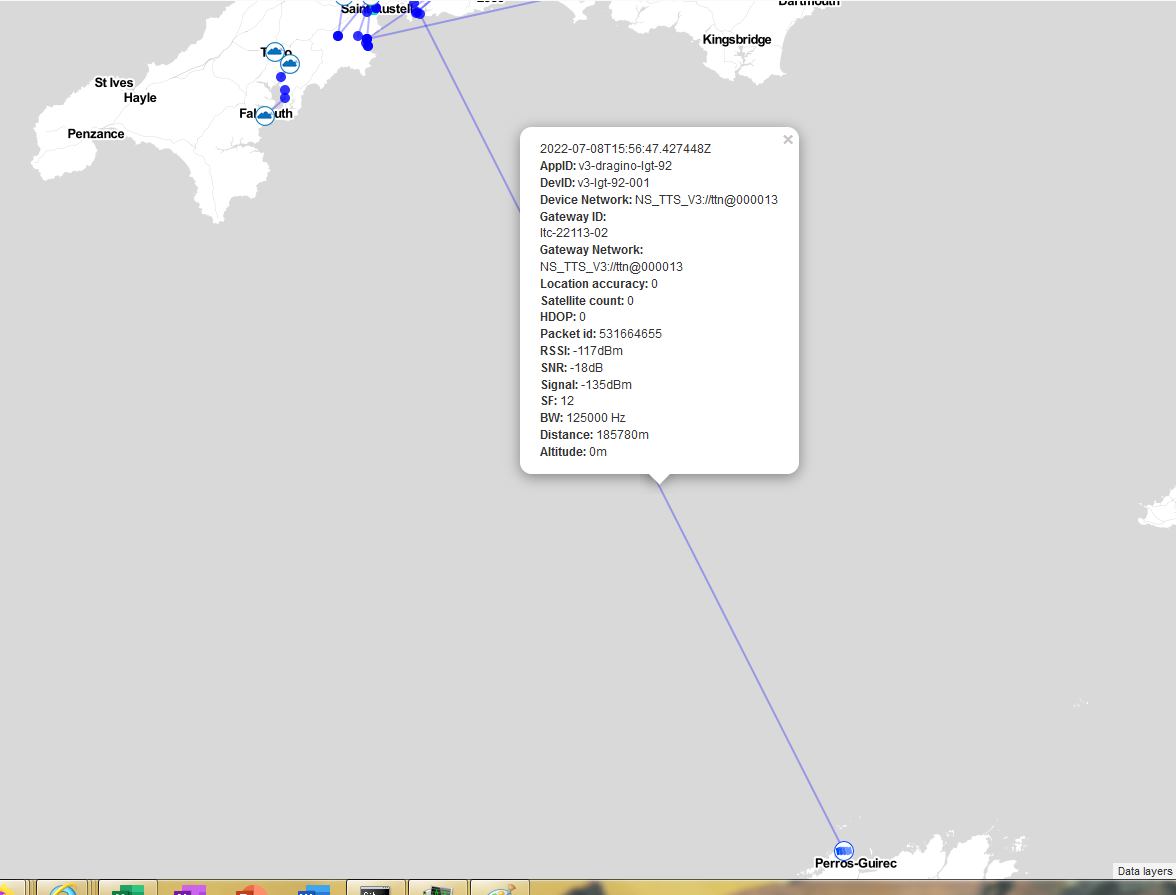
Task: Open the Data layers control
Action: tap(1144, 871)
